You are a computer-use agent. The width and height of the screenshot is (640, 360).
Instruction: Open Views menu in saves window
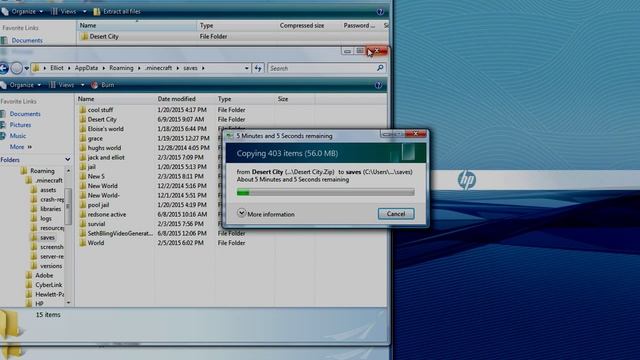point(67,85)
